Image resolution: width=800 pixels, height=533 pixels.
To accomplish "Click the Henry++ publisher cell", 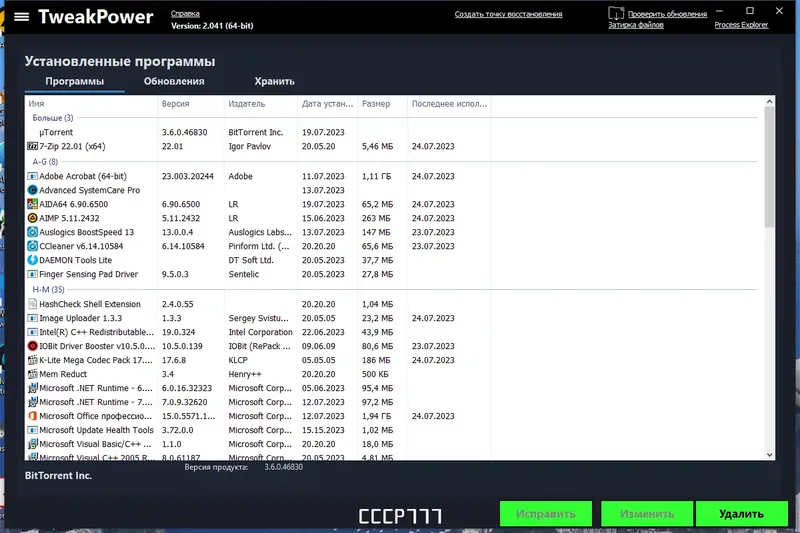I will click(x=245, y=374).
